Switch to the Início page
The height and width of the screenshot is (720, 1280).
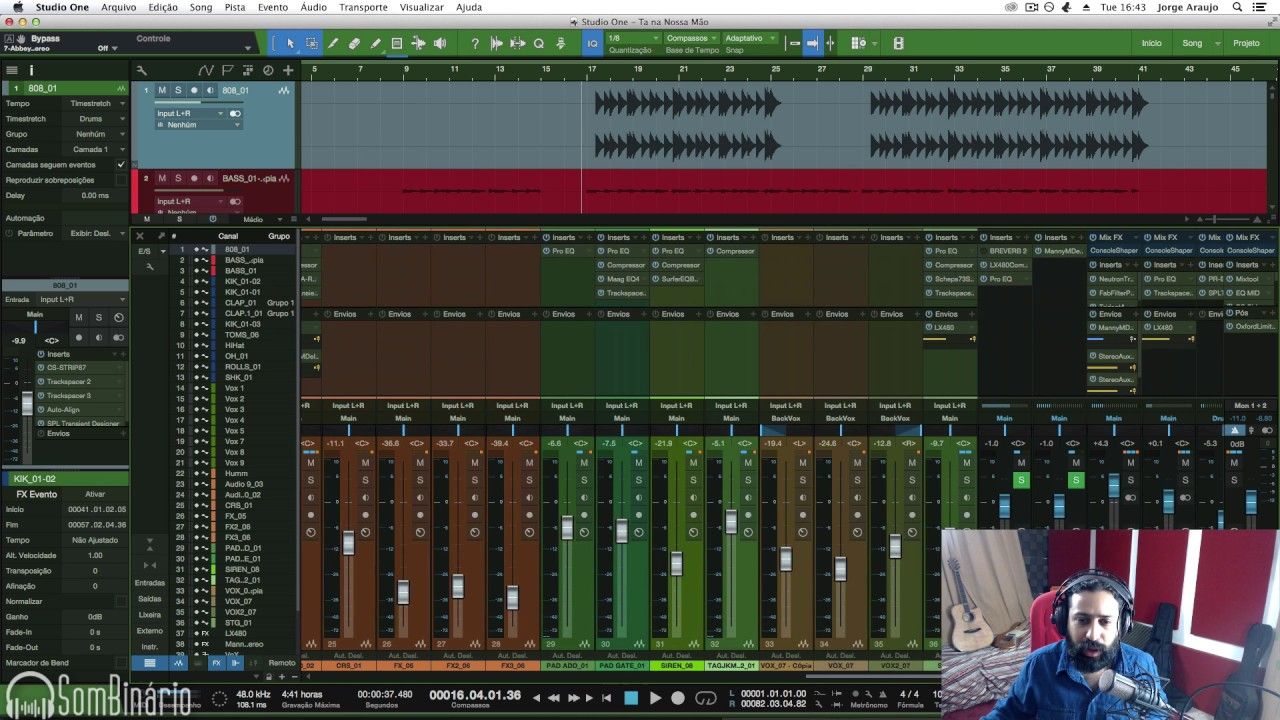[1152, 43]
